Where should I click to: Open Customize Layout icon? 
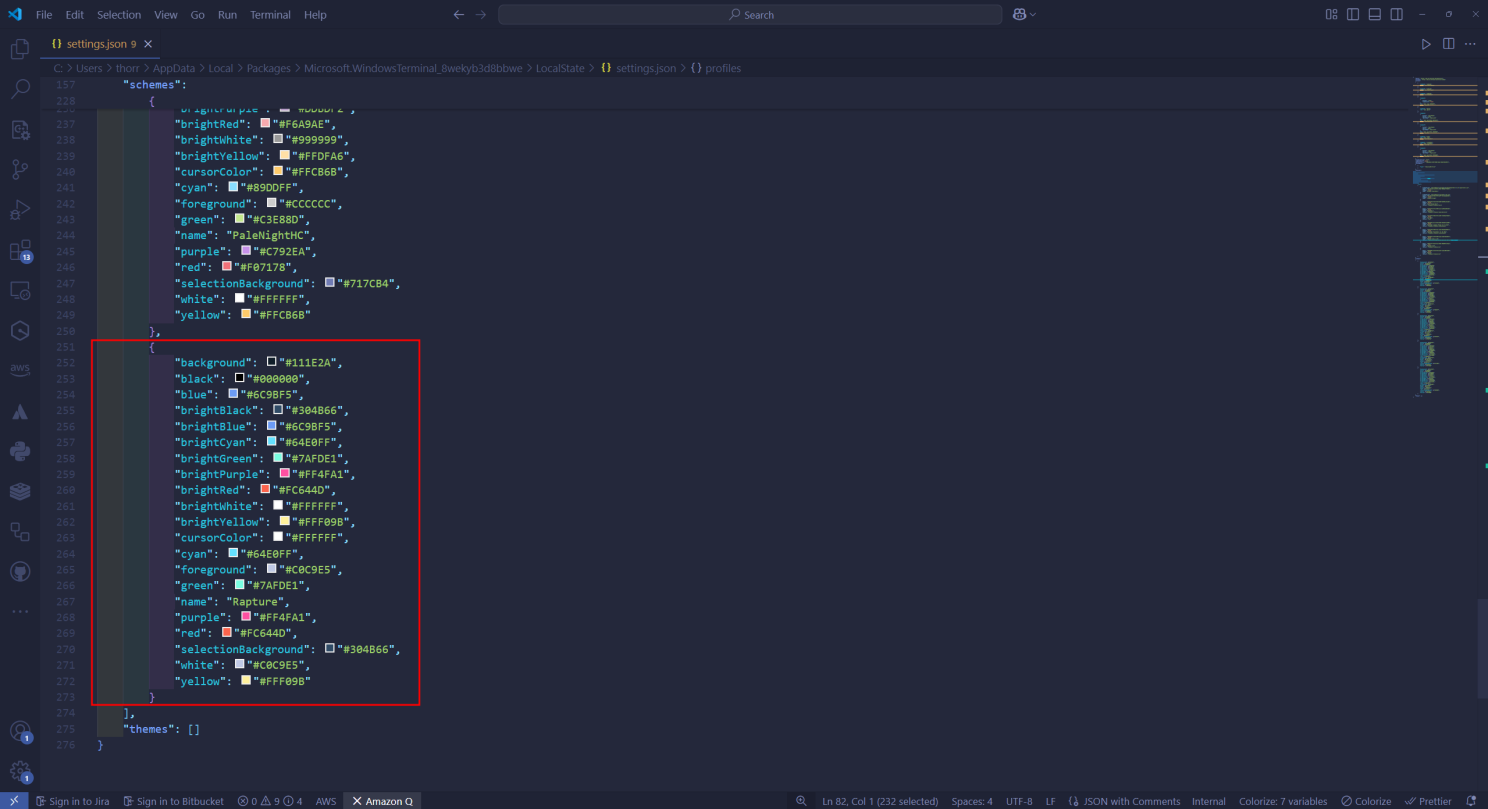pyautogui.click(x=1331, y=14)
